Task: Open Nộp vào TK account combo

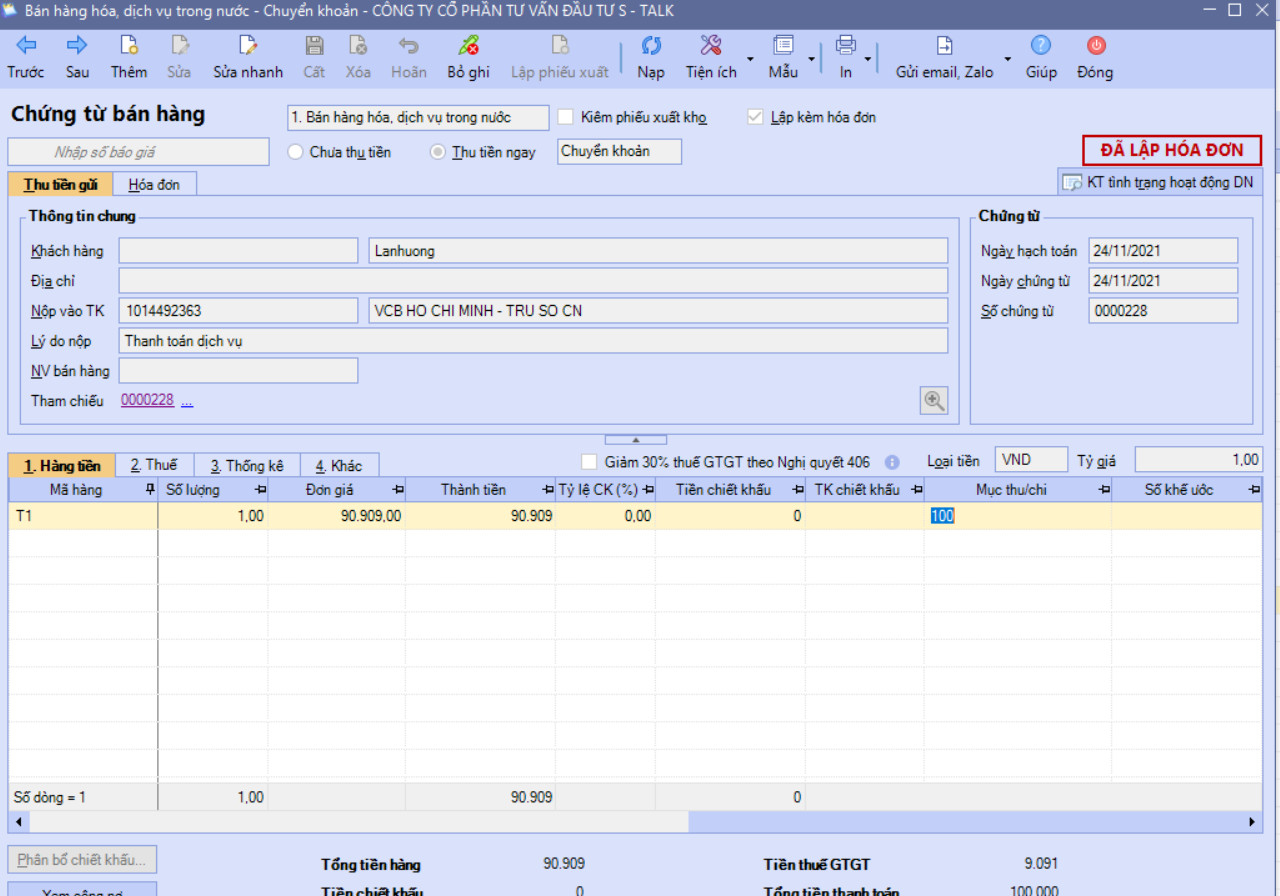Action: (238, 311)
